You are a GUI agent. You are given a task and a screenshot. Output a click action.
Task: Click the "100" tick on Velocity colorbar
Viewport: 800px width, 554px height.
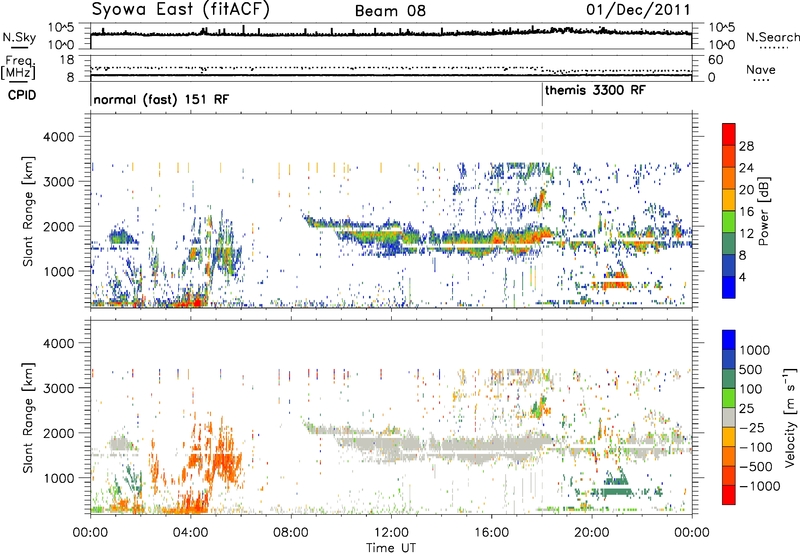pos(751,389)
